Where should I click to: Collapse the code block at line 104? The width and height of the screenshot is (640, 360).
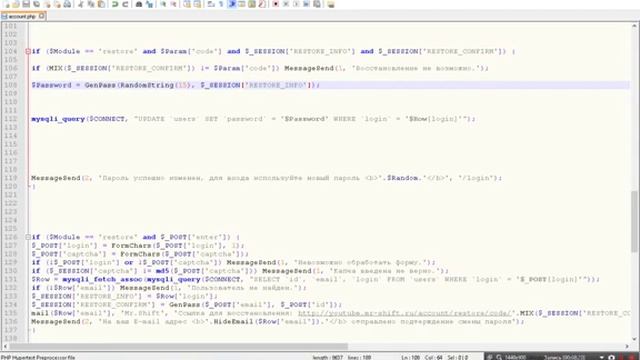click(x=28, y=51)
